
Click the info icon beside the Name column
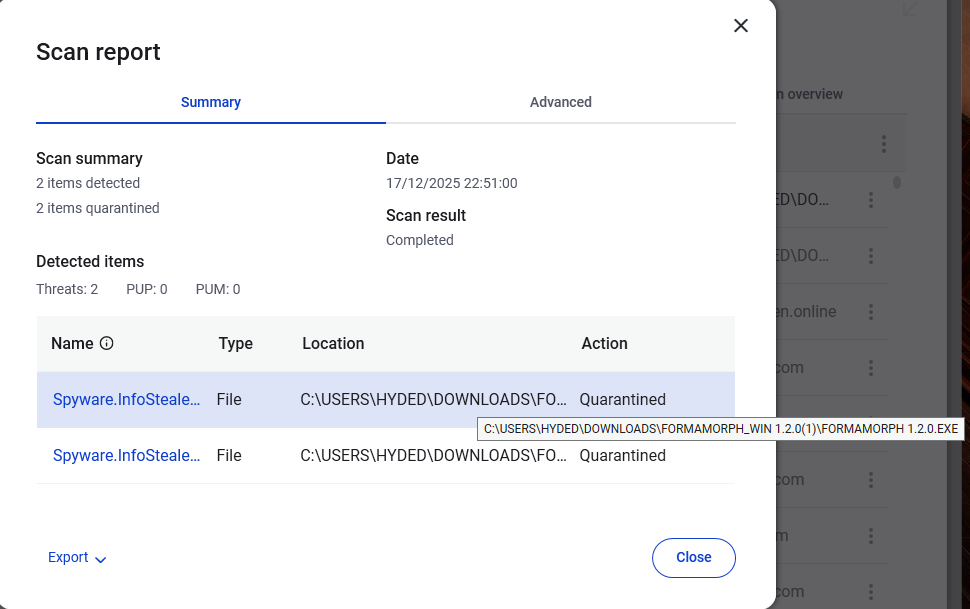coord(107,343)
